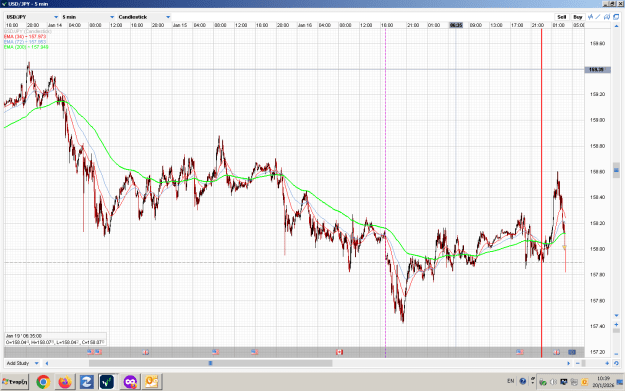Select the EMA (34) legend entry
Viewport: 625px width, 391px height.
click(25, 37)
